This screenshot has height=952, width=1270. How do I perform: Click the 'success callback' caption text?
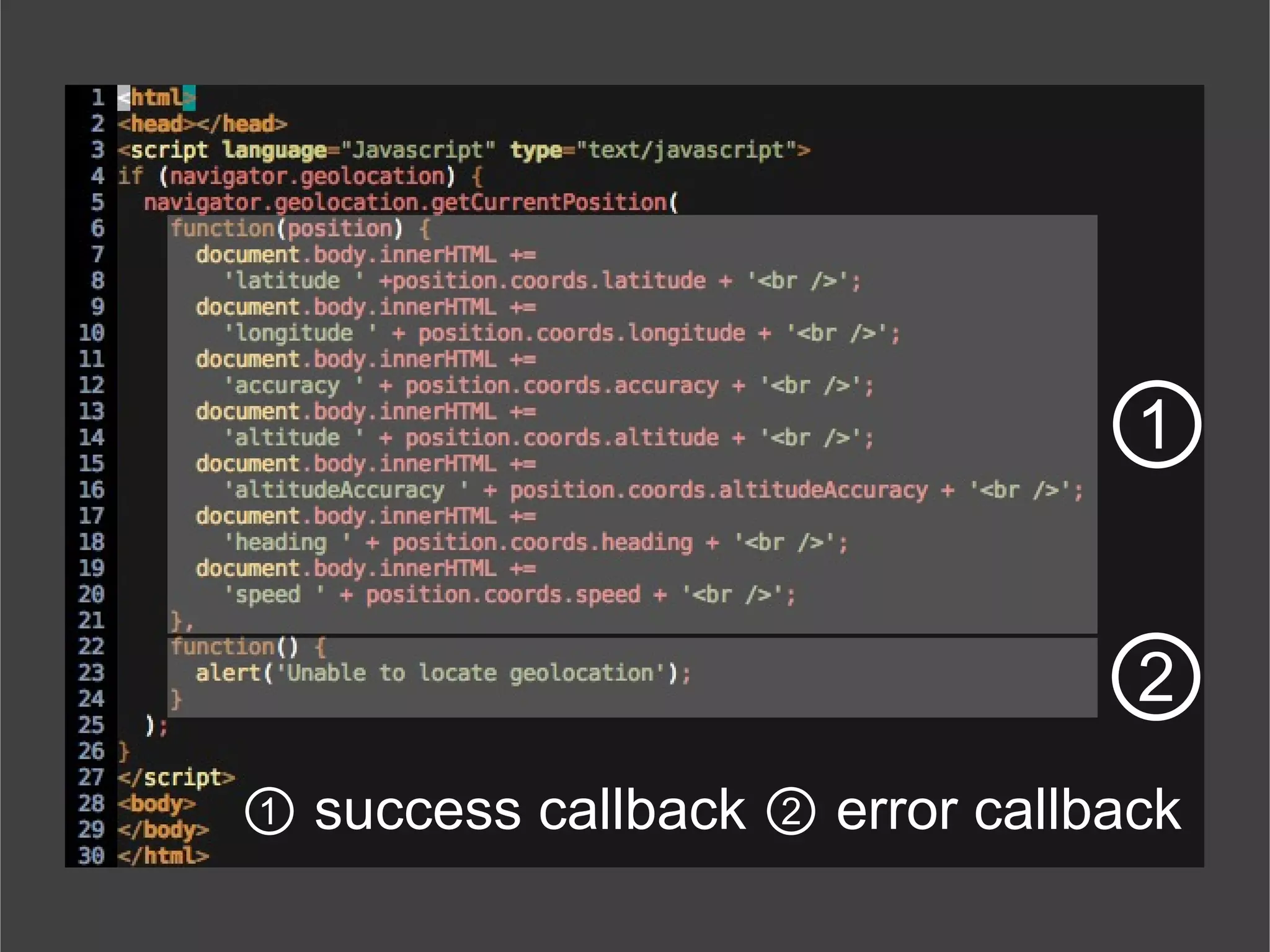pos(530,810)
